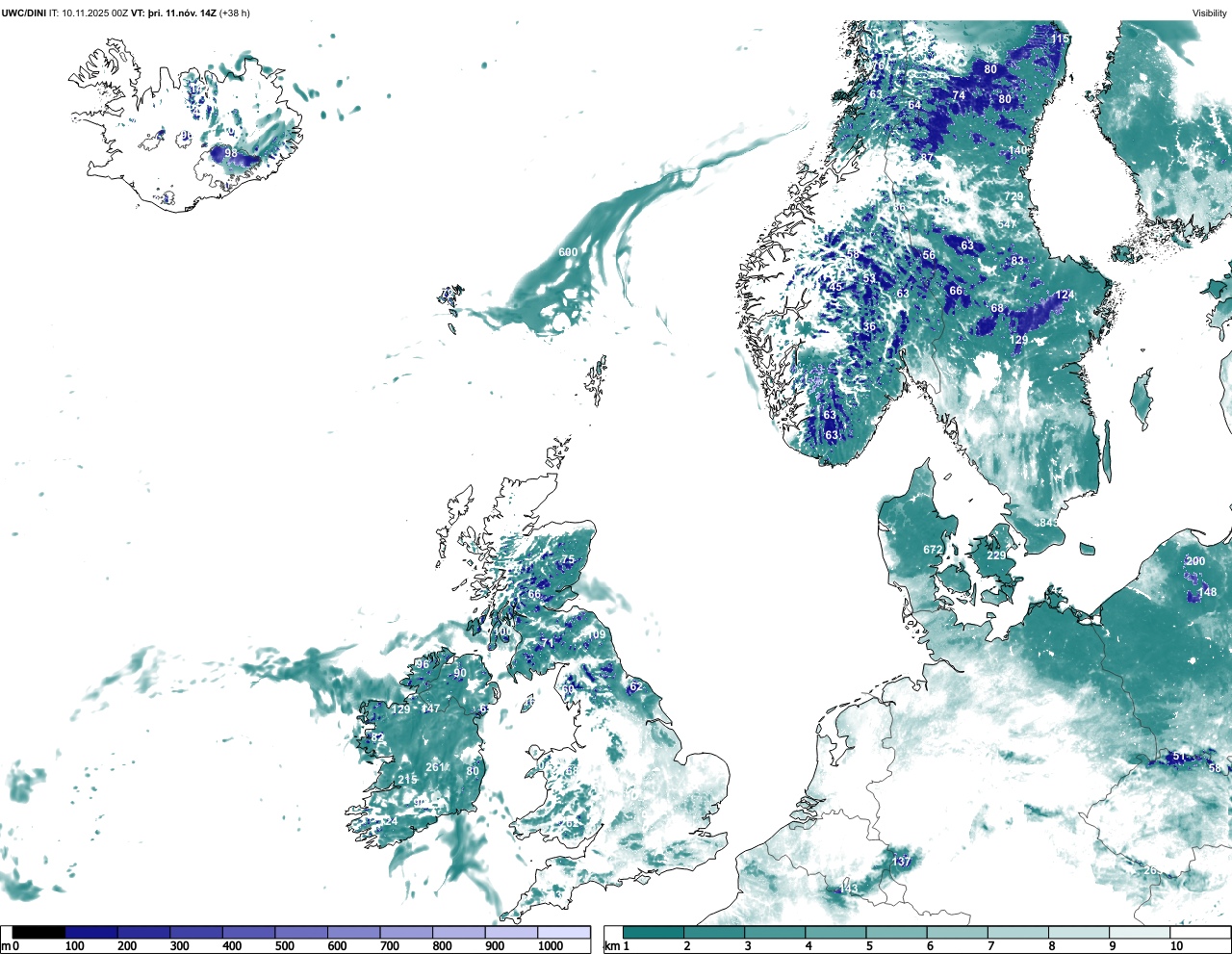The width and height of the screenshot is (1232, 954).
Task: Select the '(+38 h)' forecast offset text
Action: (235, 13)
